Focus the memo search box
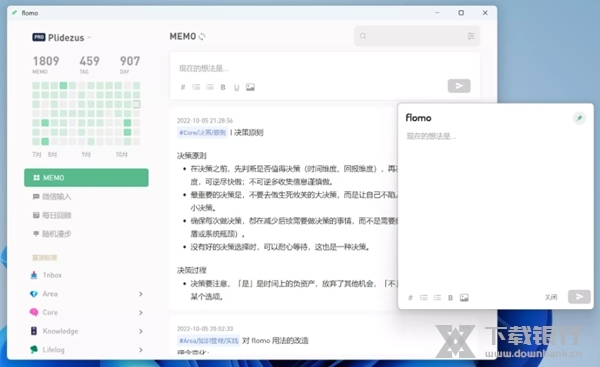 [x=417, y=36]
